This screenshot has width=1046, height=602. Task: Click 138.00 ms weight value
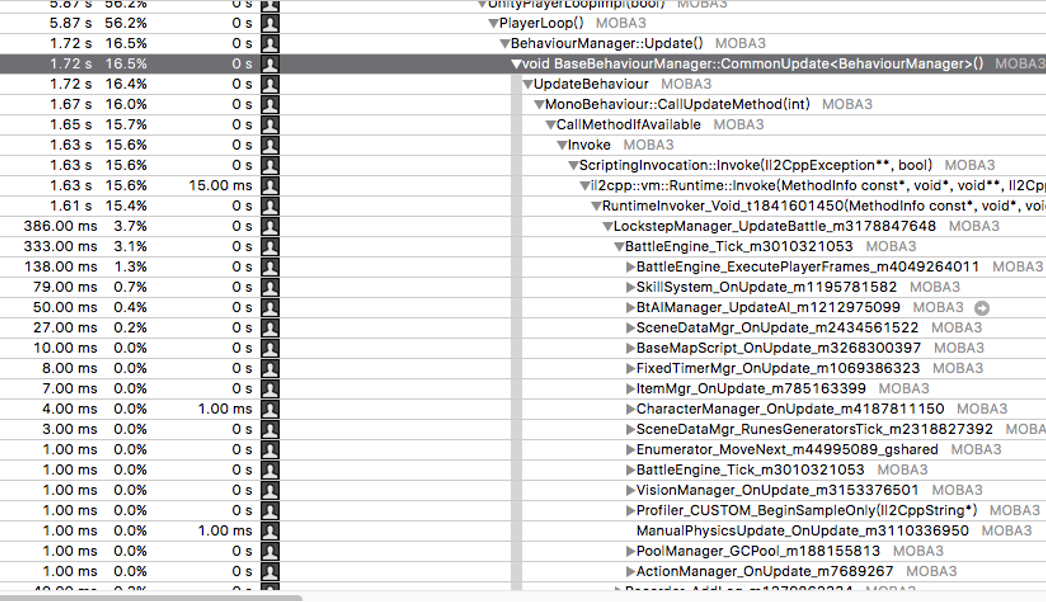click(x=61, y=267)
